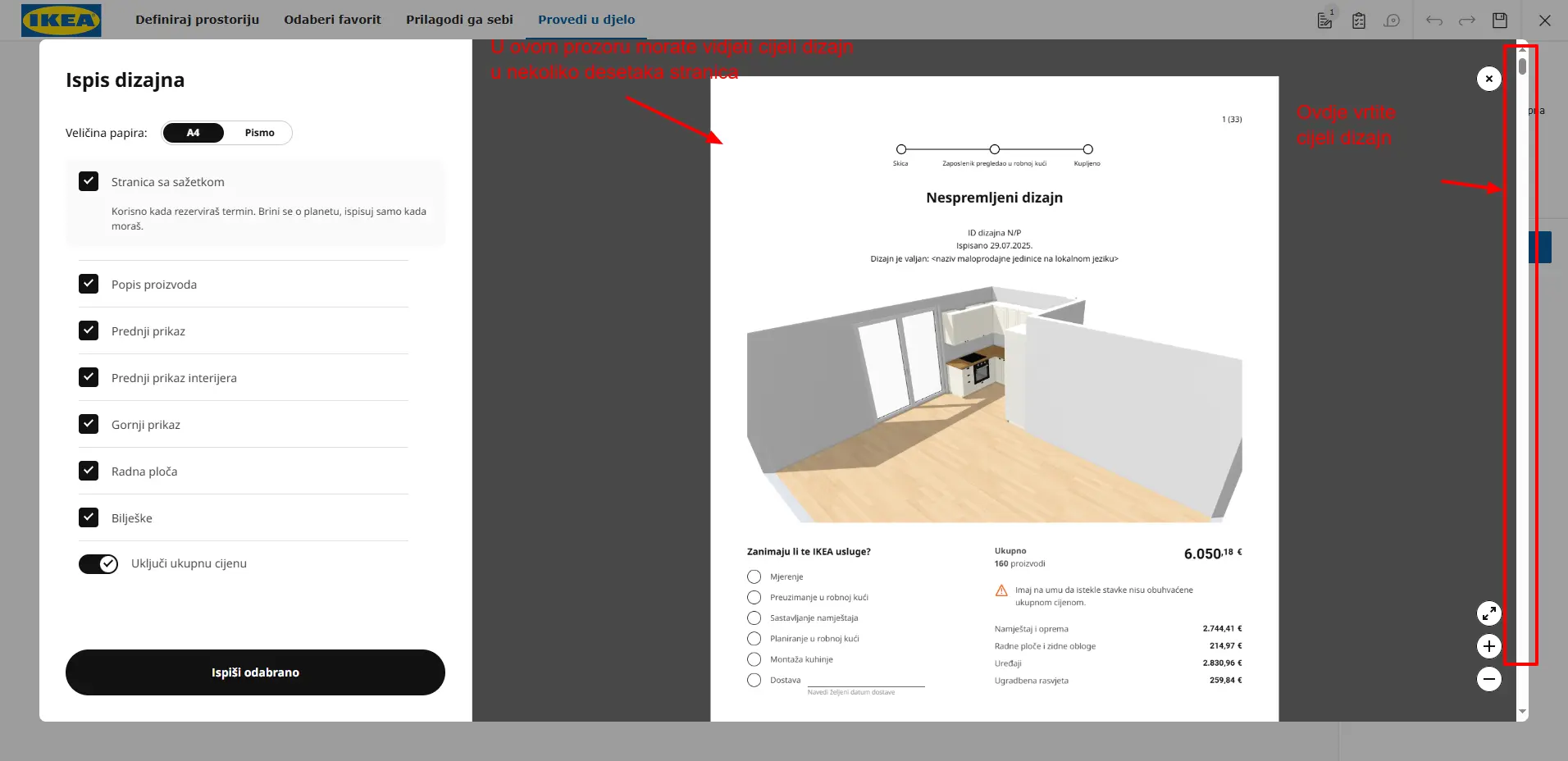Open the clipboard checklist icon
The width and height of the screenshot is (1568, 761).
pyautogui.click(x=1359, y=21)
